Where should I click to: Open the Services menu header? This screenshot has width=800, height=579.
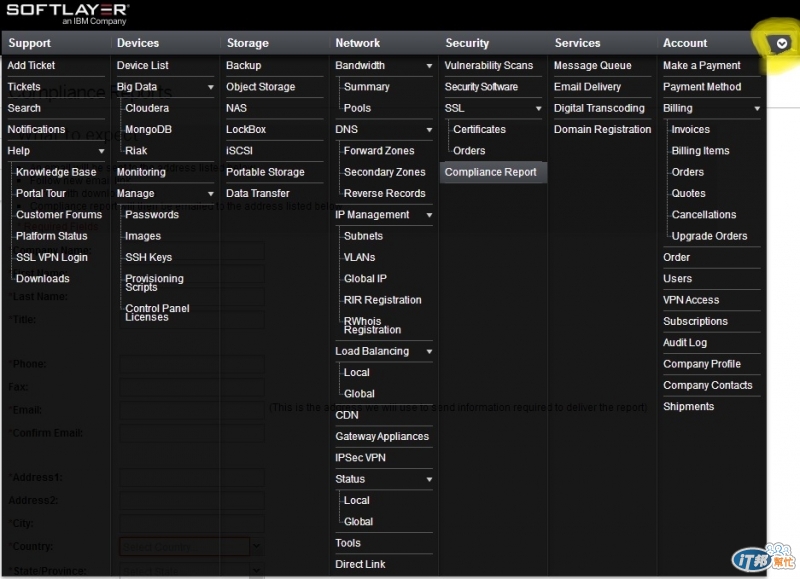tap(577, 43)
